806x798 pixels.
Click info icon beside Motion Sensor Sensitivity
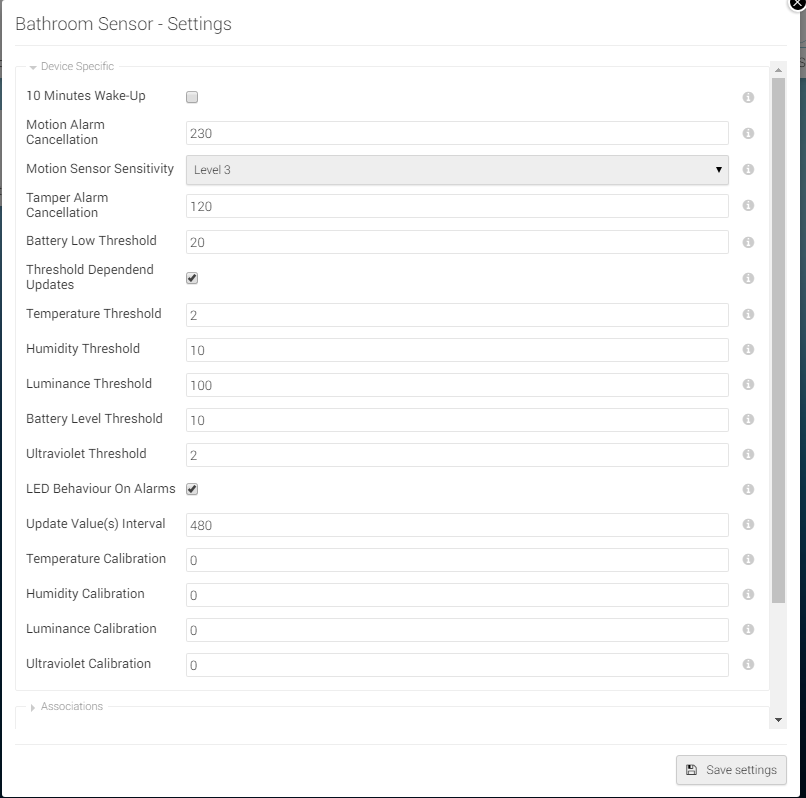[748, 169]
